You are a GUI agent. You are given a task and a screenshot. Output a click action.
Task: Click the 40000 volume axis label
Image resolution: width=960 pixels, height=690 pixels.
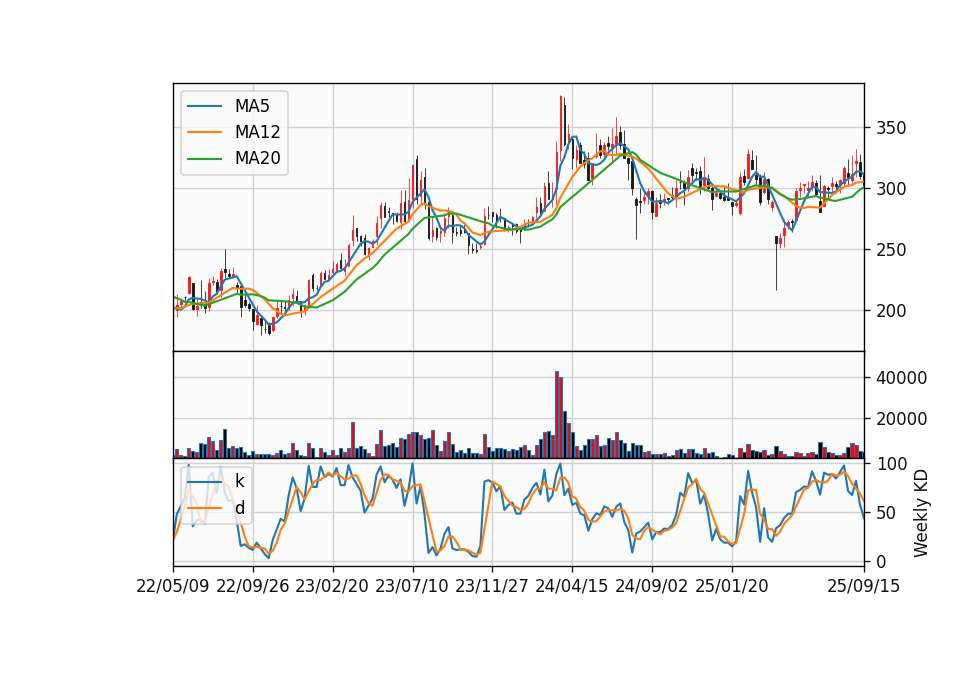click(x=901, y=378)
